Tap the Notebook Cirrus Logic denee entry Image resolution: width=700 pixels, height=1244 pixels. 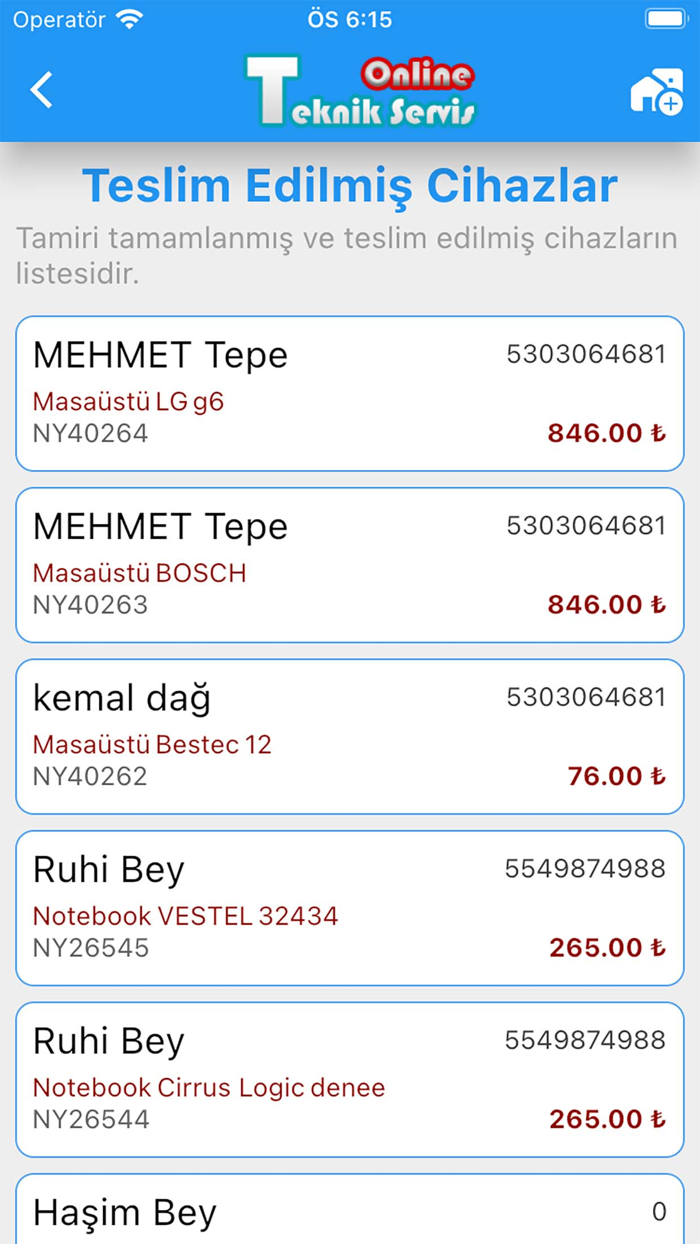[208, 1087]
